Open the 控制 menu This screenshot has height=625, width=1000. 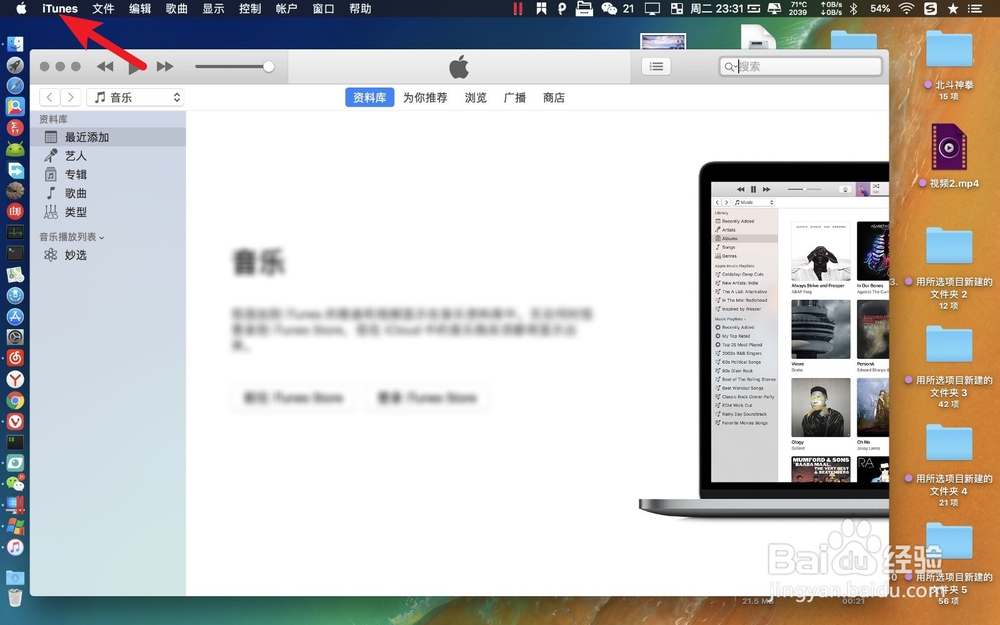pyautogui.click(x=250, y=8)
